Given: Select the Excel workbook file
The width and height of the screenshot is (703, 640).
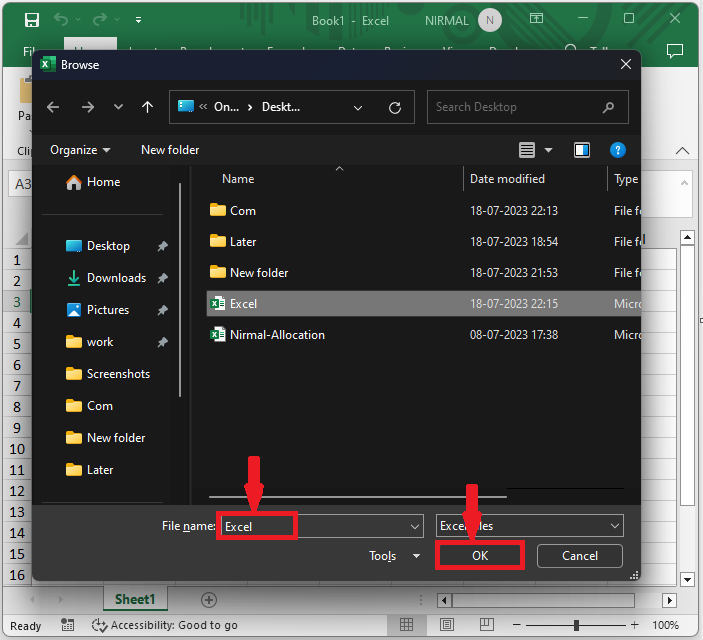Looking at the screenshot, I should pos(423,304).
